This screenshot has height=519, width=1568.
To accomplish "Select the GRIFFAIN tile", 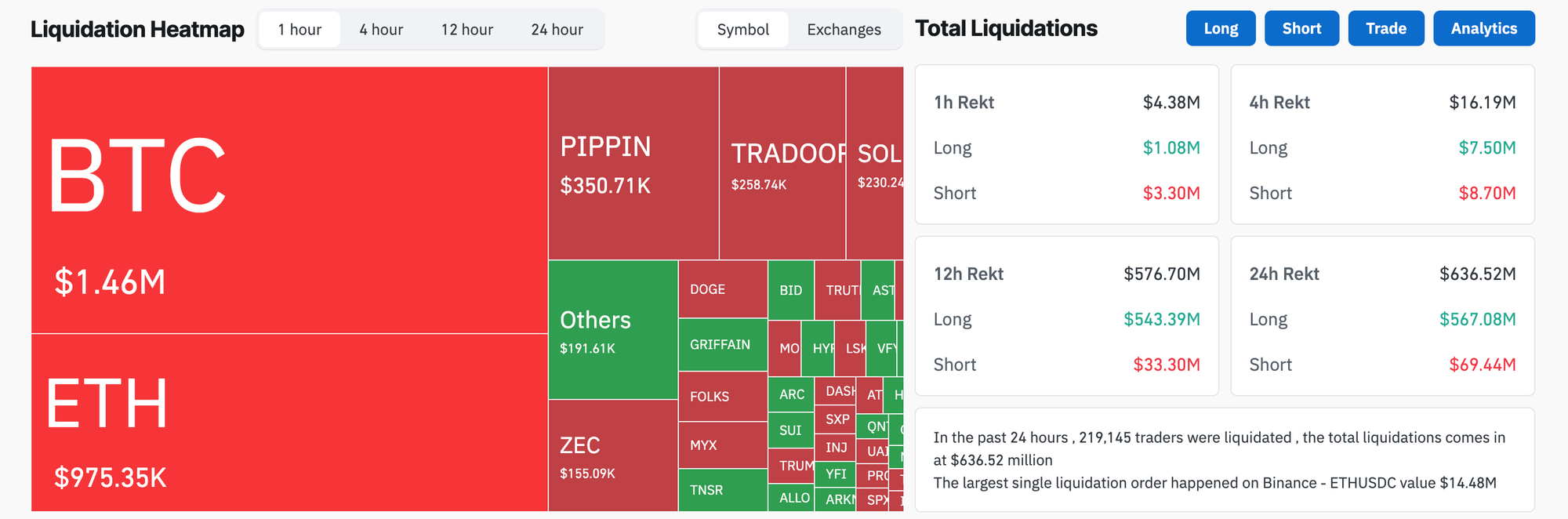I will click(721, 345).
